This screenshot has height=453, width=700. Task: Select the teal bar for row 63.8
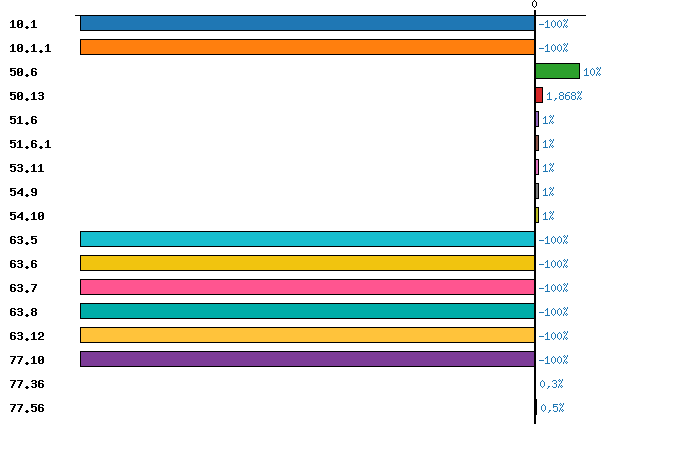coord(307,311)
